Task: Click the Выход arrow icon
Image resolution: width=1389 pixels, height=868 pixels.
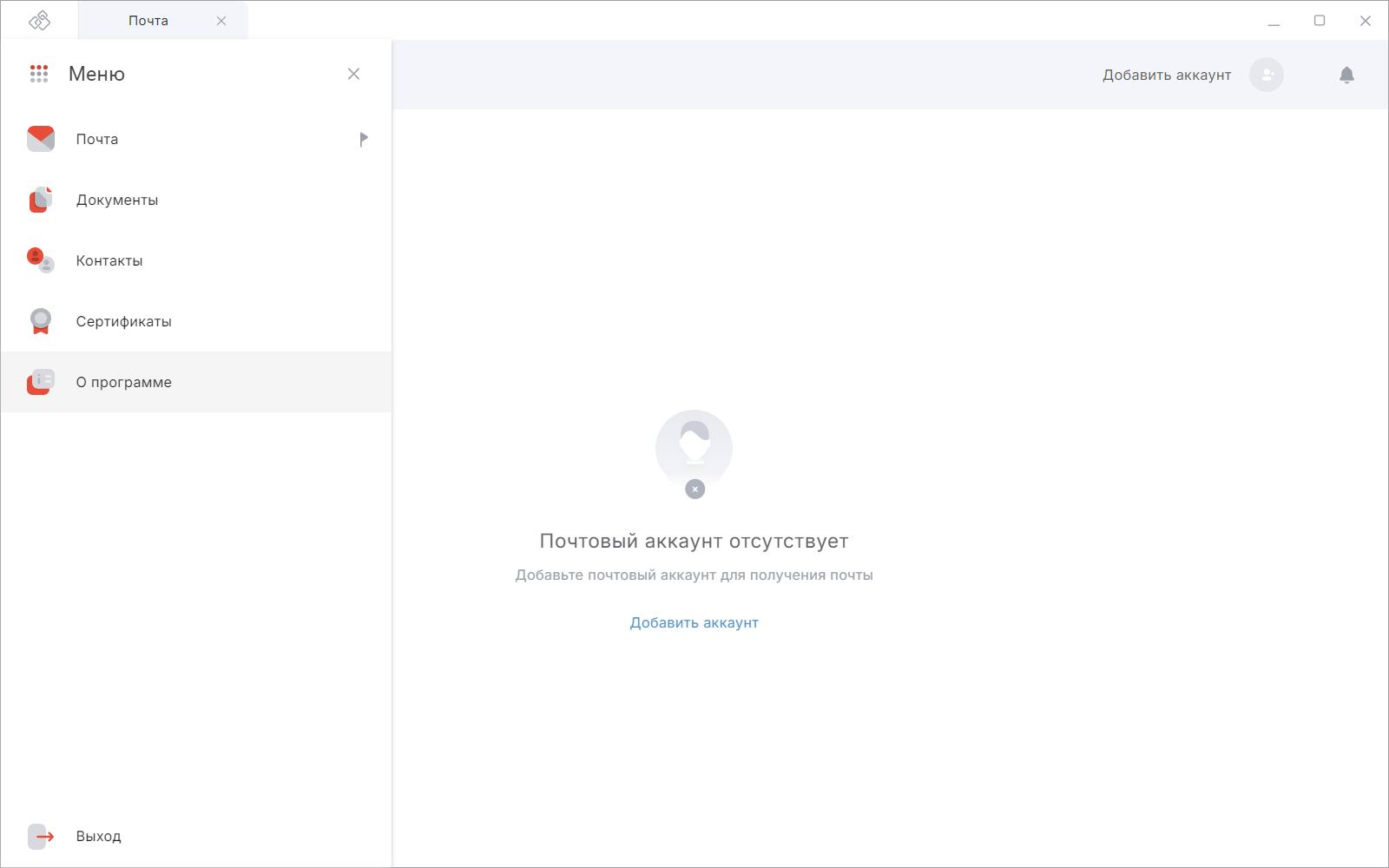Action: pos(41,837)
